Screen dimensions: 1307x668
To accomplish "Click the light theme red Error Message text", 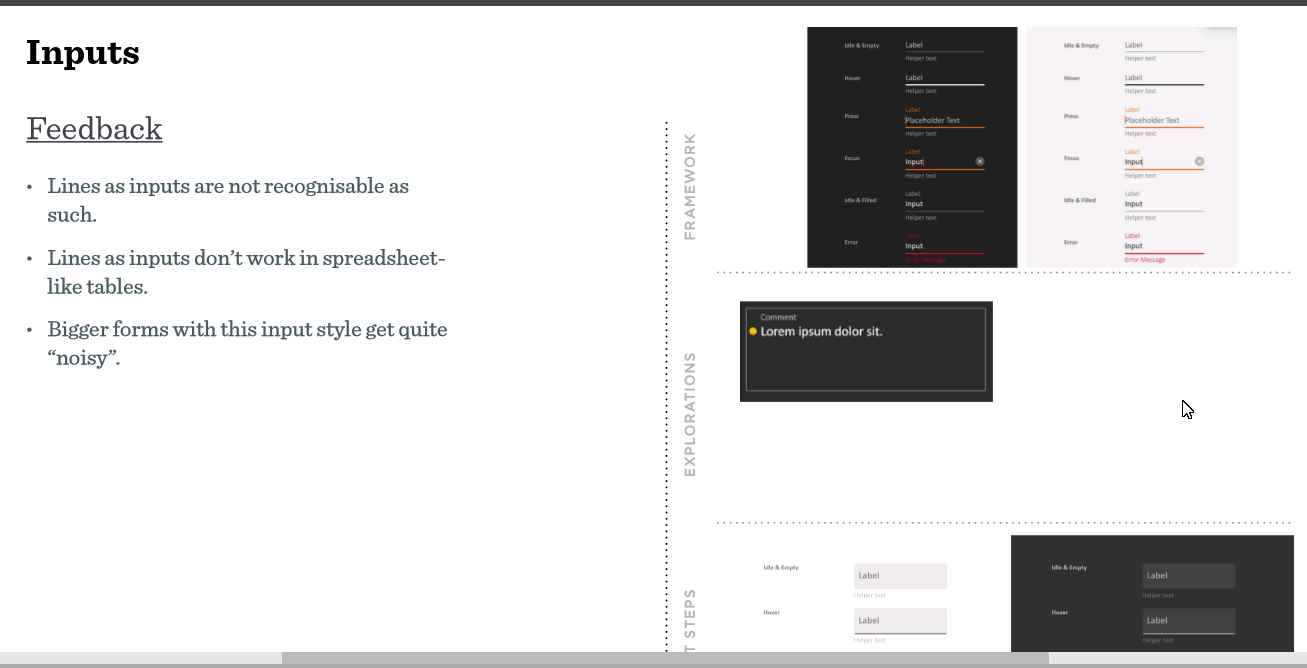I will pyautogui.click(x=1145, y=260).
